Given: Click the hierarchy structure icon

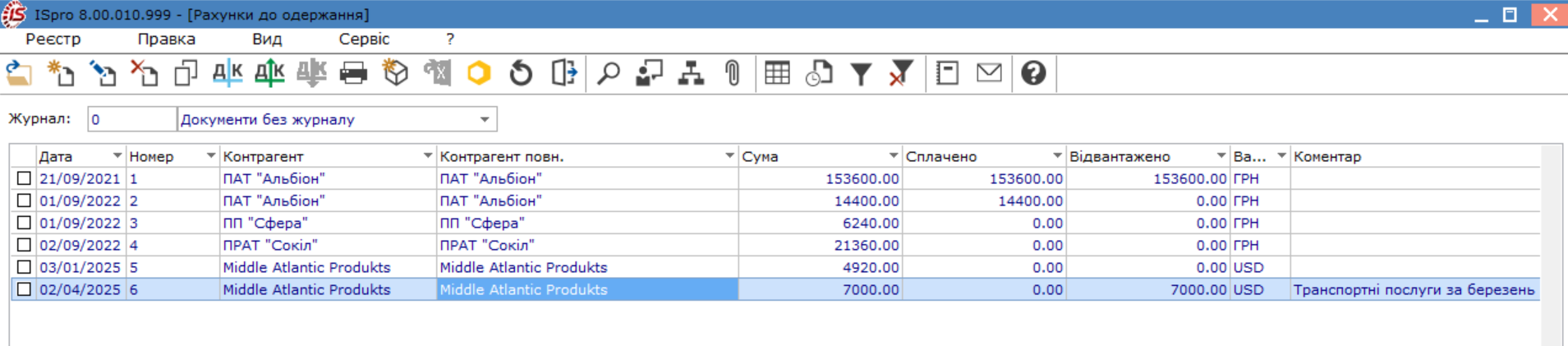Looking at the screenshot, I should pyautogui.click(x=691, y=74).
